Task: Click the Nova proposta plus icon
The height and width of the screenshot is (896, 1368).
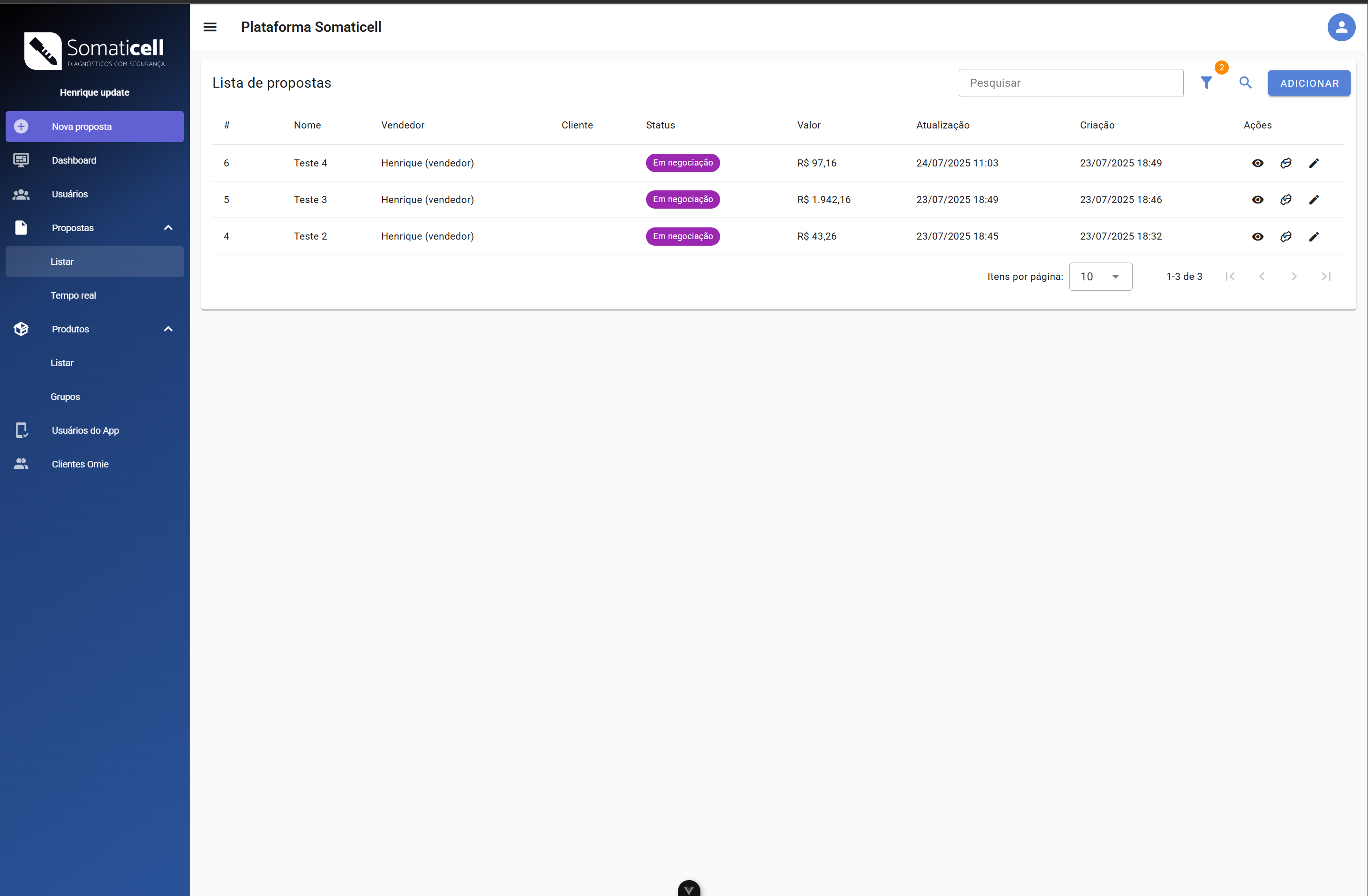Action: tap(21, 127)
